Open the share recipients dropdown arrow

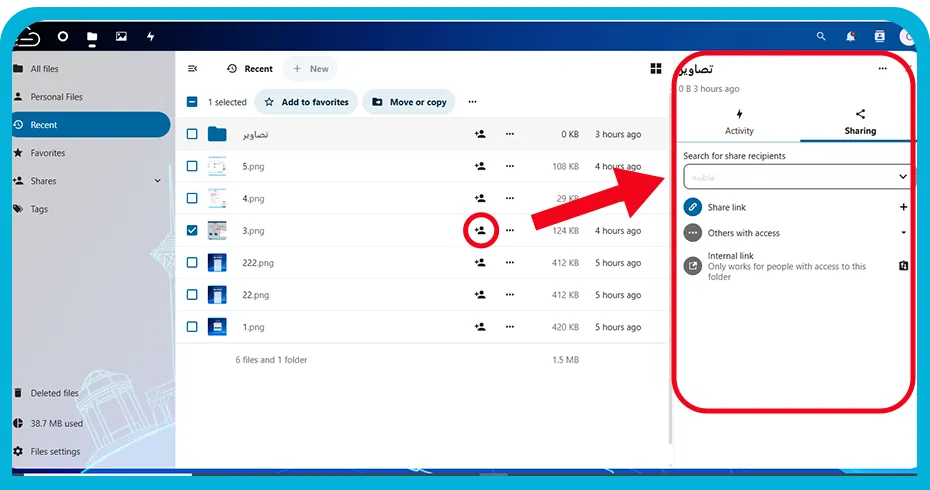[902, 177]
